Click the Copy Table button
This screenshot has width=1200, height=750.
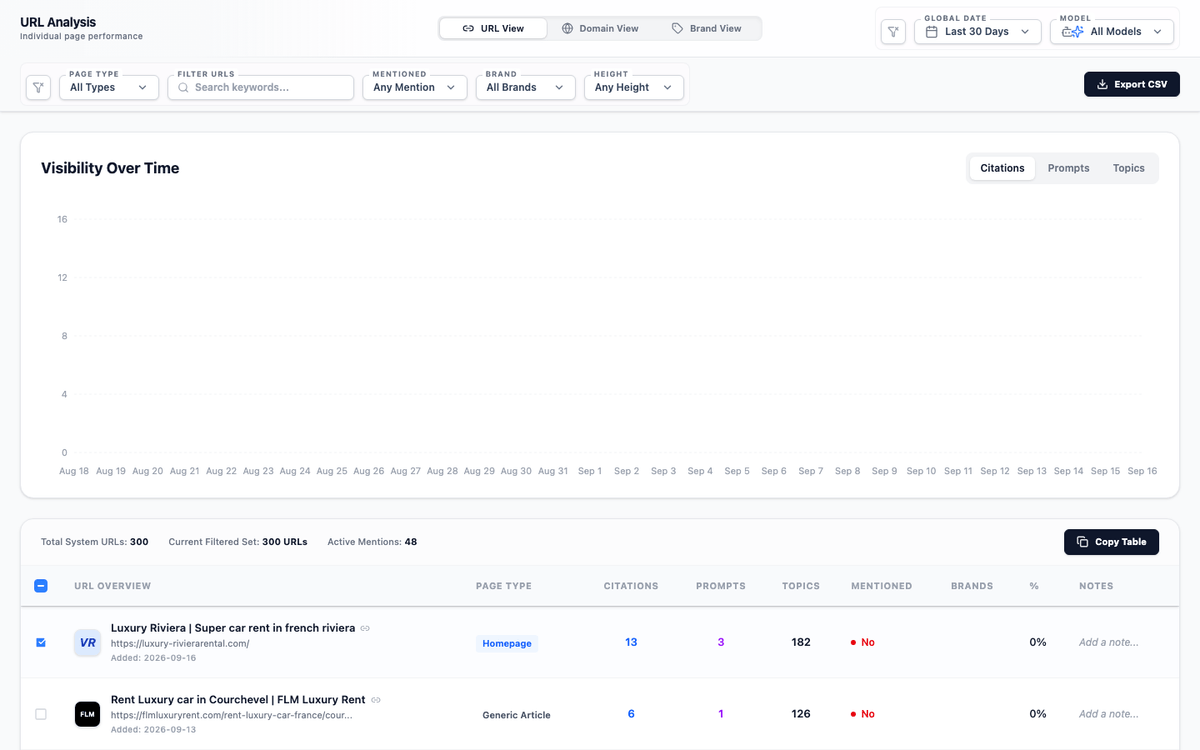[x=1111, y=542]
